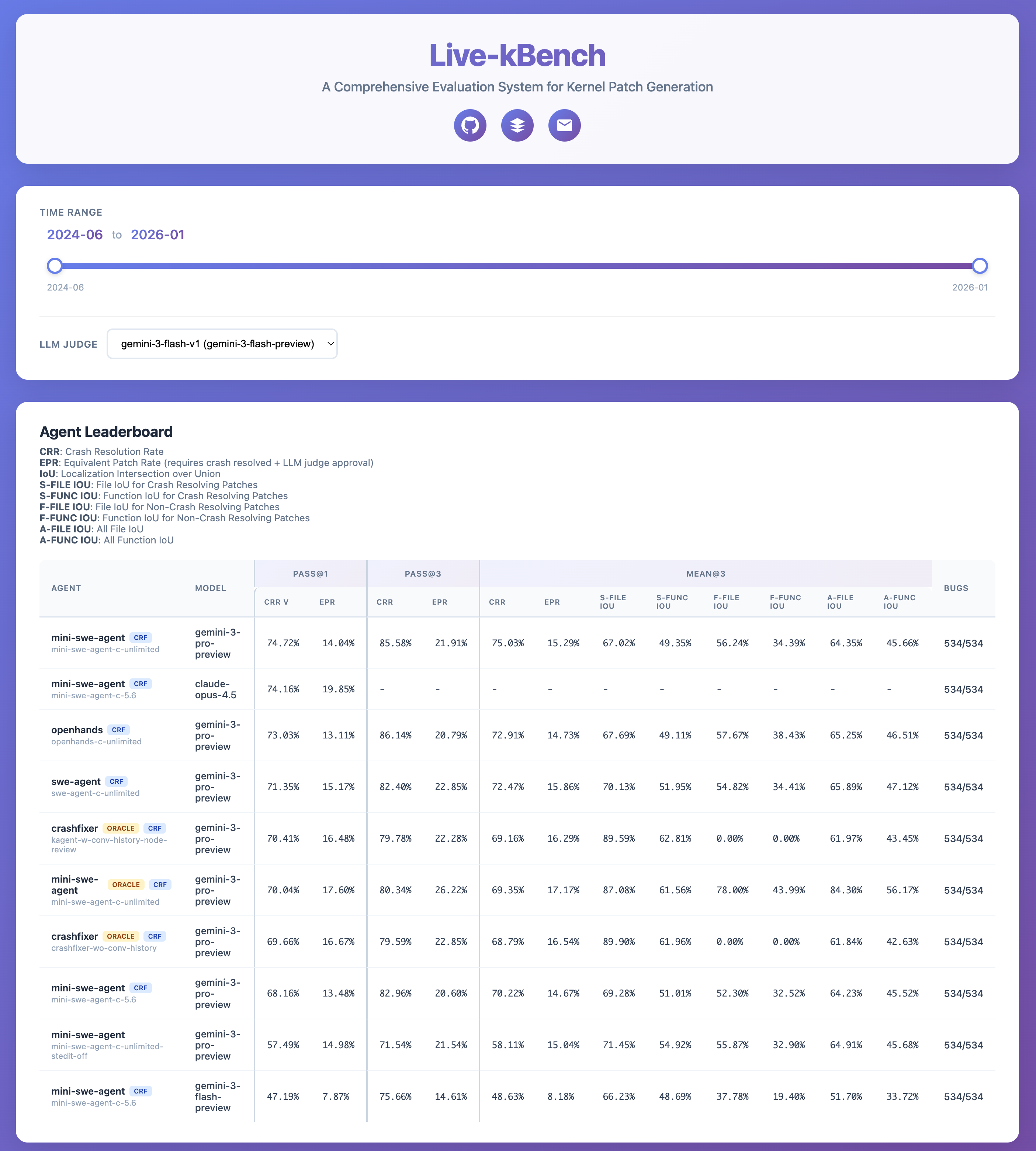Screen dimensions: 1036x1151
Task: Click the BUGS column header
Action: [x=956, y=588]
